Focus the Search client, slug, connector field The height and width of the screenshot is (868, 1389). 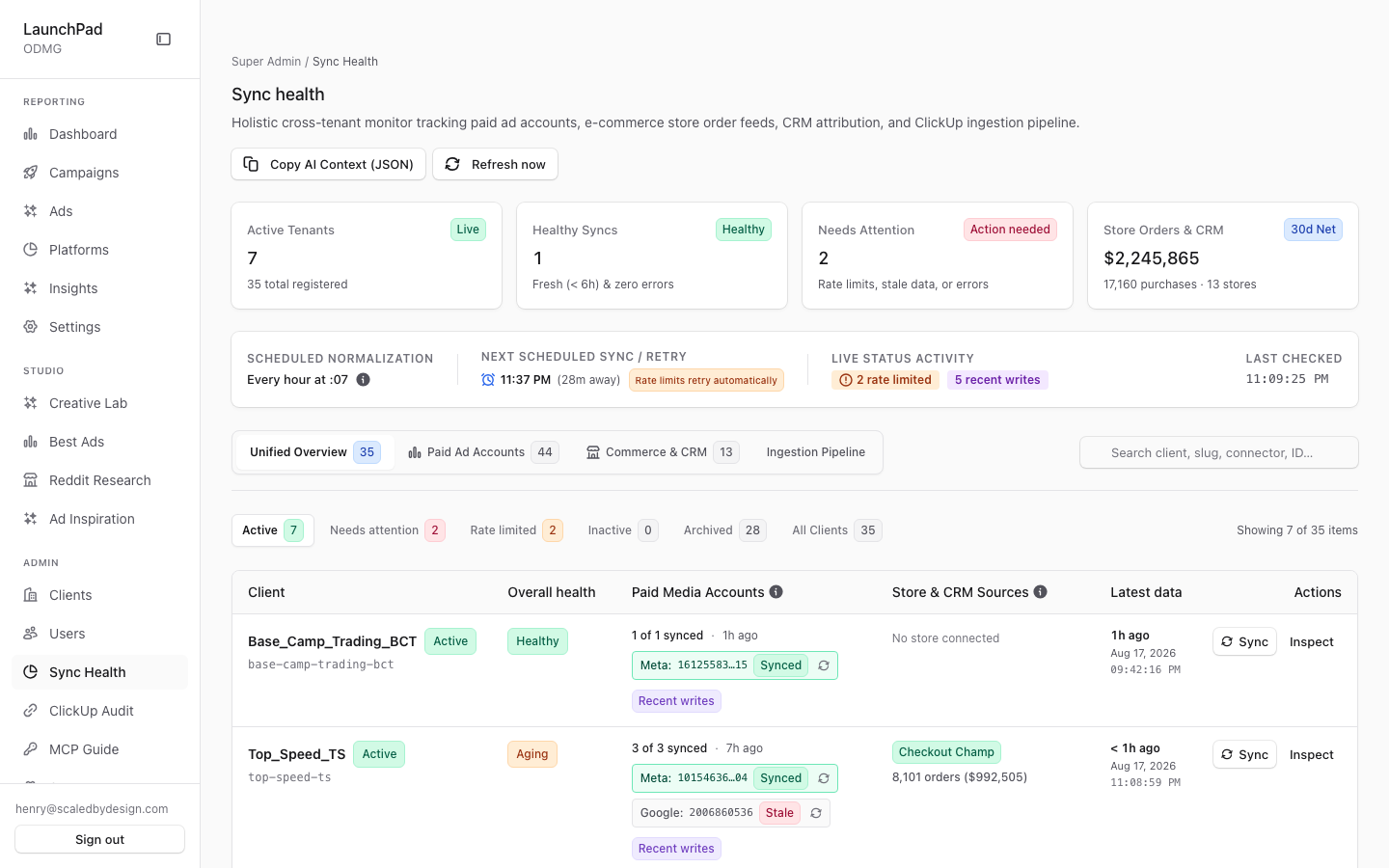click(x=1219, y=452)
